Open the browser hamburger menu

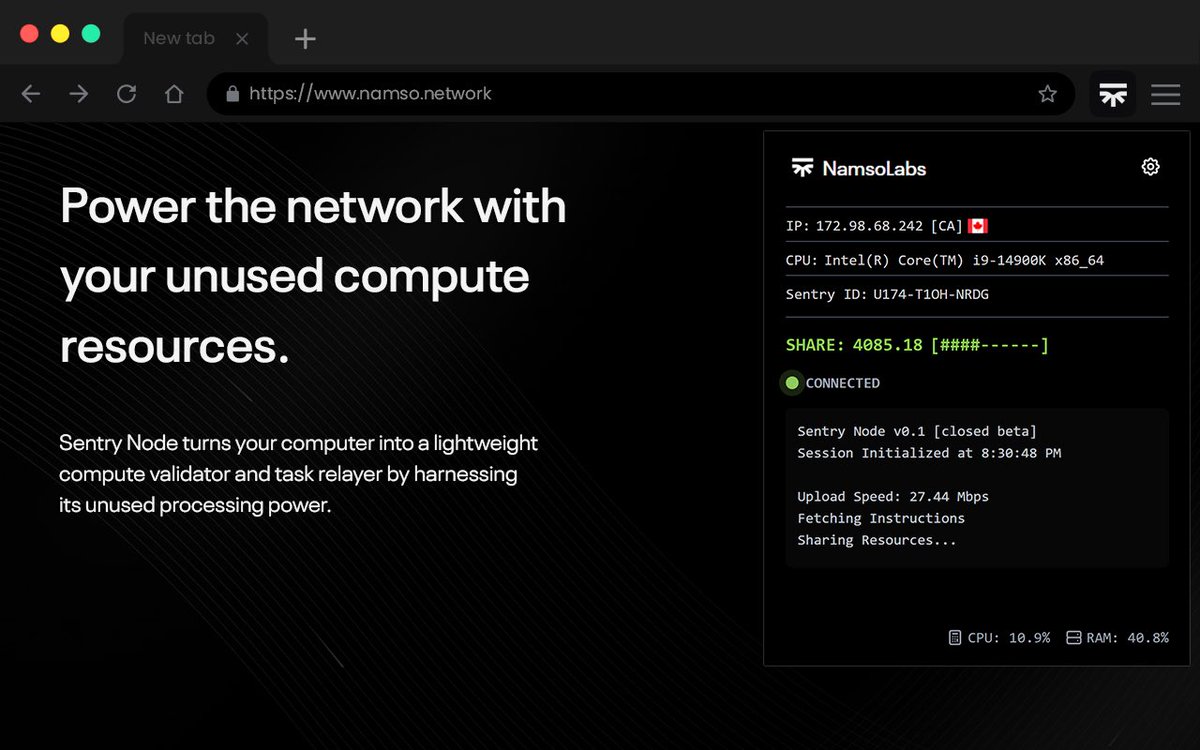point(1165,94)
